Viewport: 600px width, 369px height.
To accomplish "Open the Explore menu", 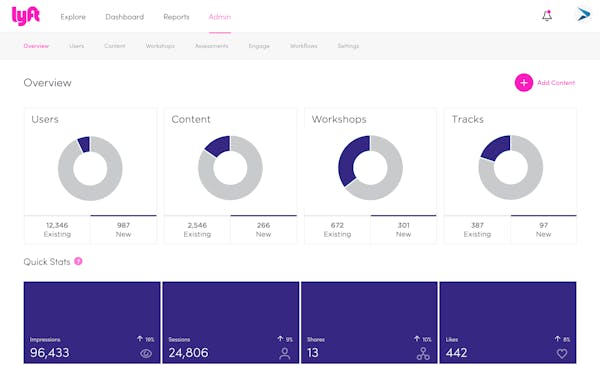I will [x=73, y=17].
